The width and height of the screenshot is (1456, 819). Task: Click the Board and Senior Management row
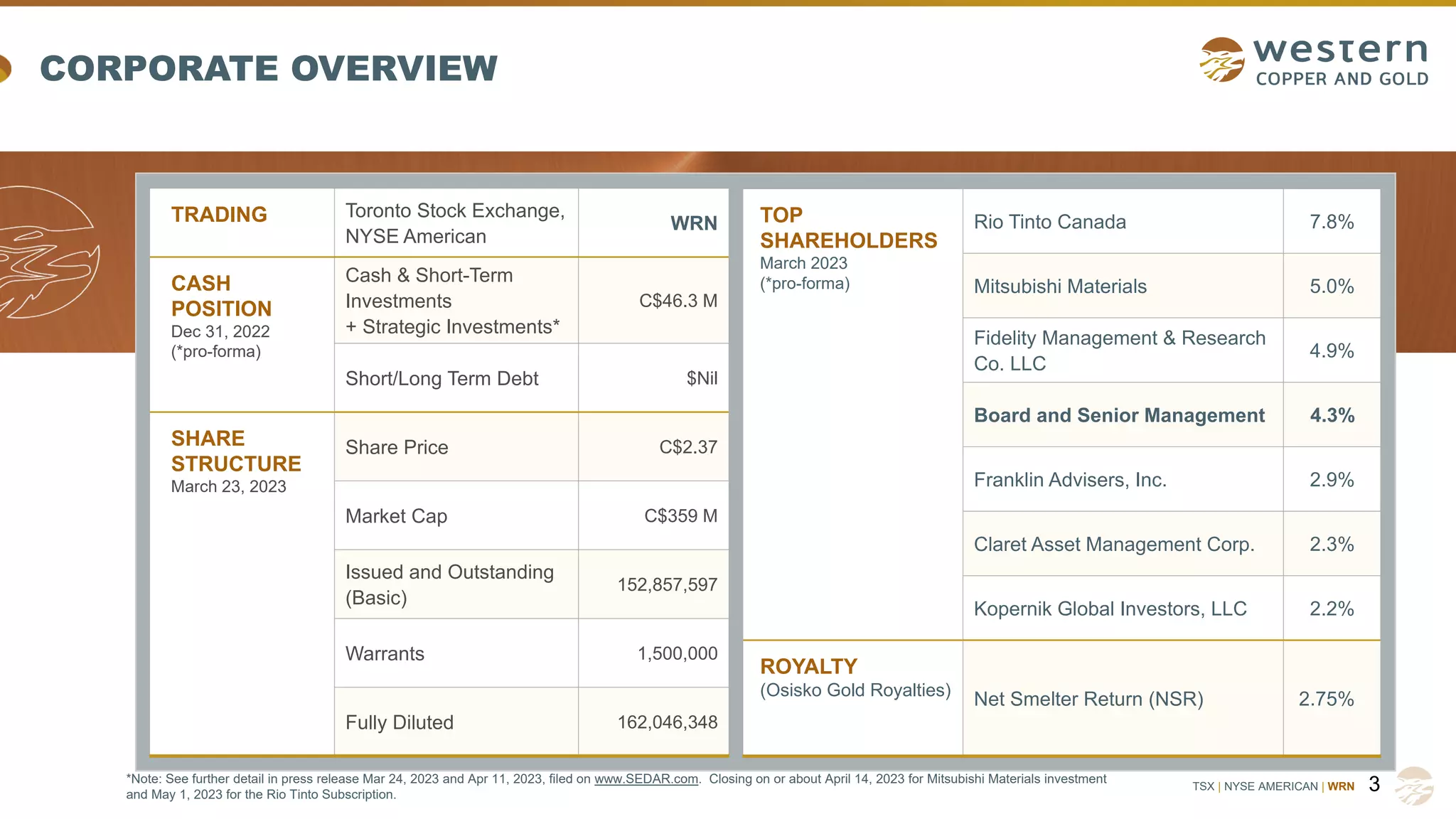[1119, 415]
